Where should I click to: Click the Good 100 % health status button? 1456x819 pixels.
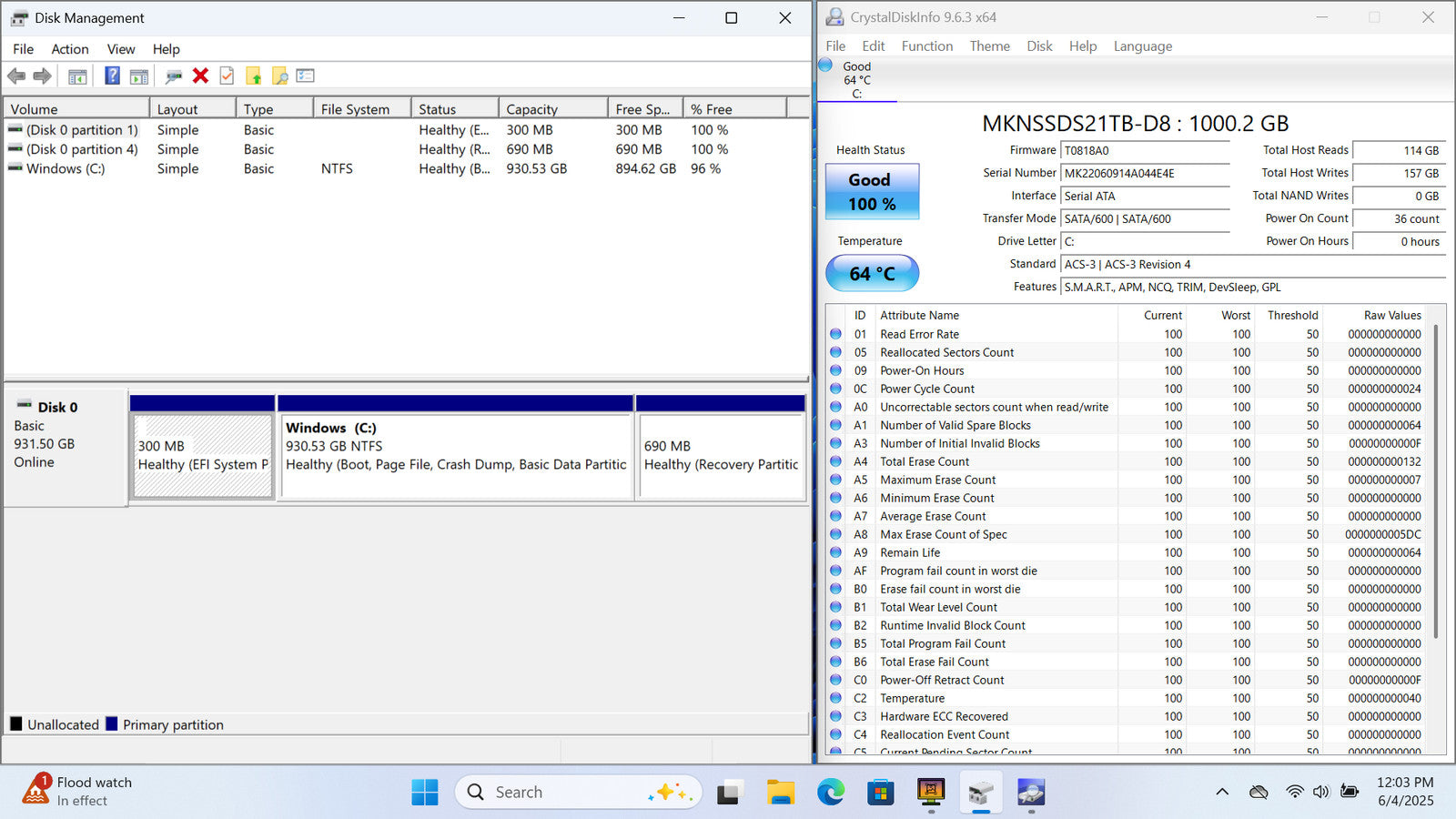(x=872, y=191)
